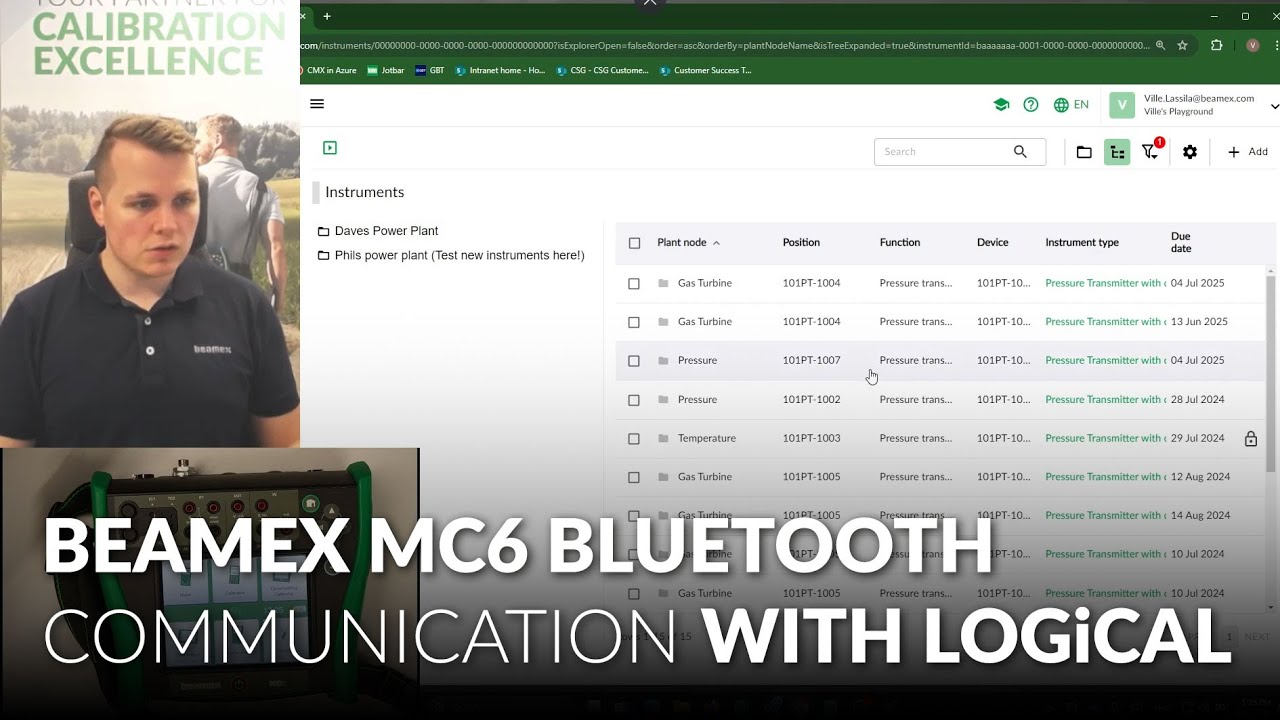This screenshot has width=1280, height=720.
Task: Open the hamburger navigation menu
Action: (x=317, y=104)
